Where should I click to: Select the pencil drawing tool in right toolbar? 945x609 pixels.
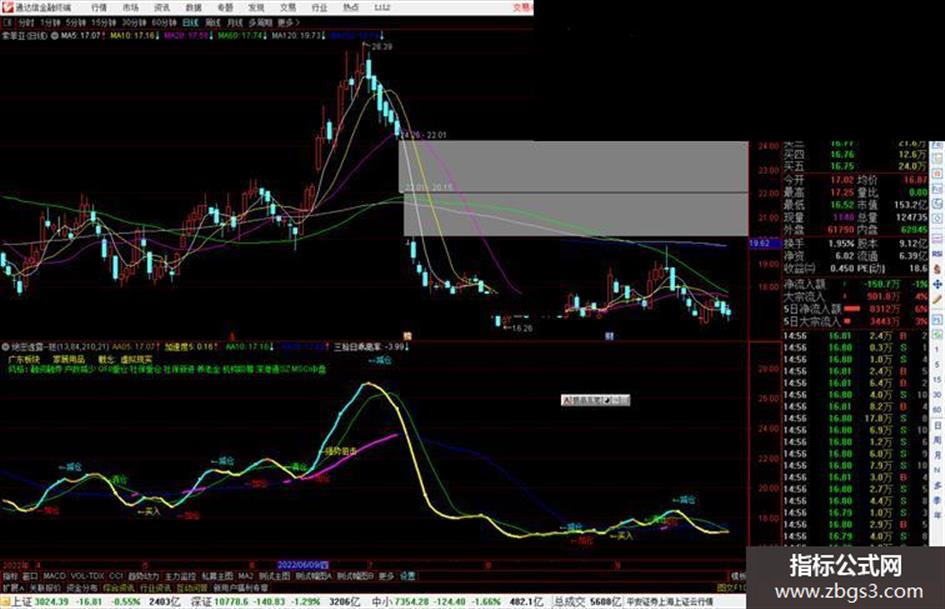point(937,300)
